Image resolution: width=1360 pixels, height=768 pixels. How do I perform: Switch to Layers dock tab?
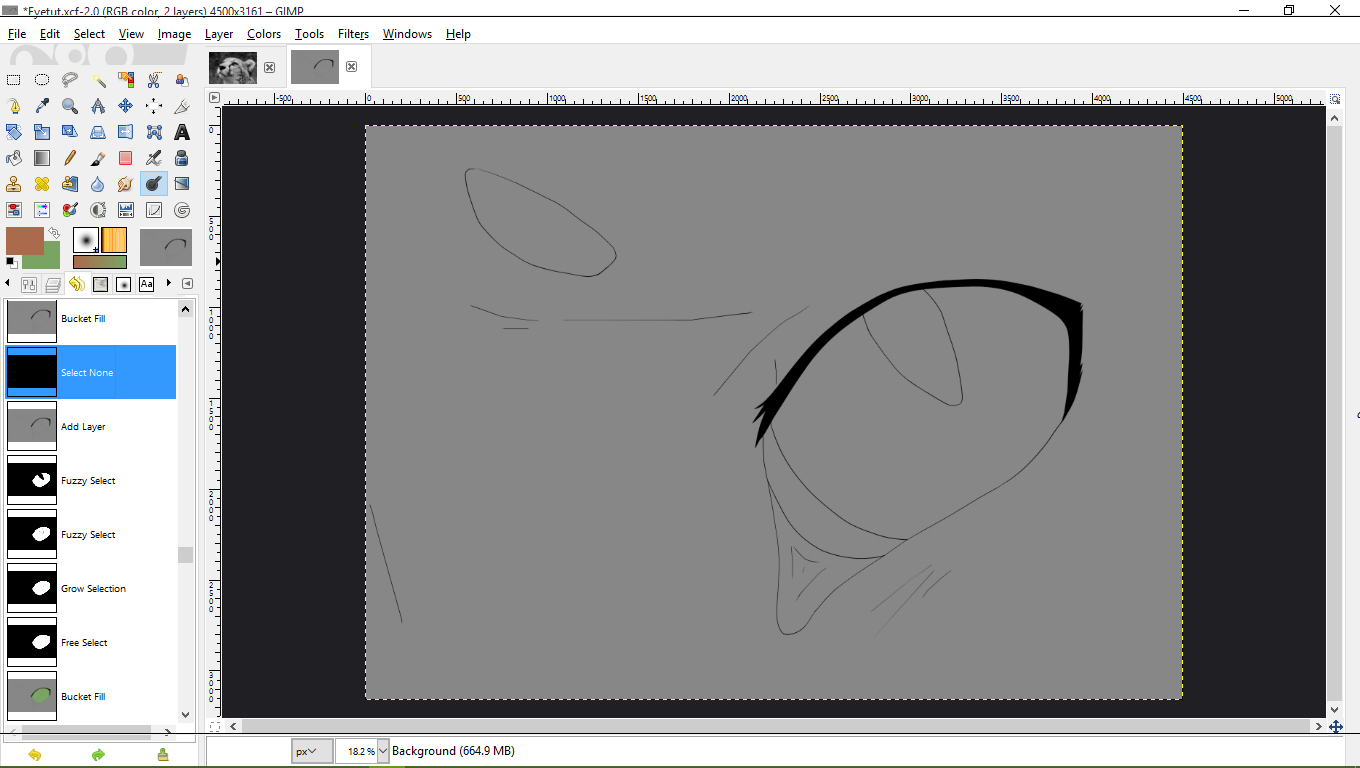click(x=53, y=285)
